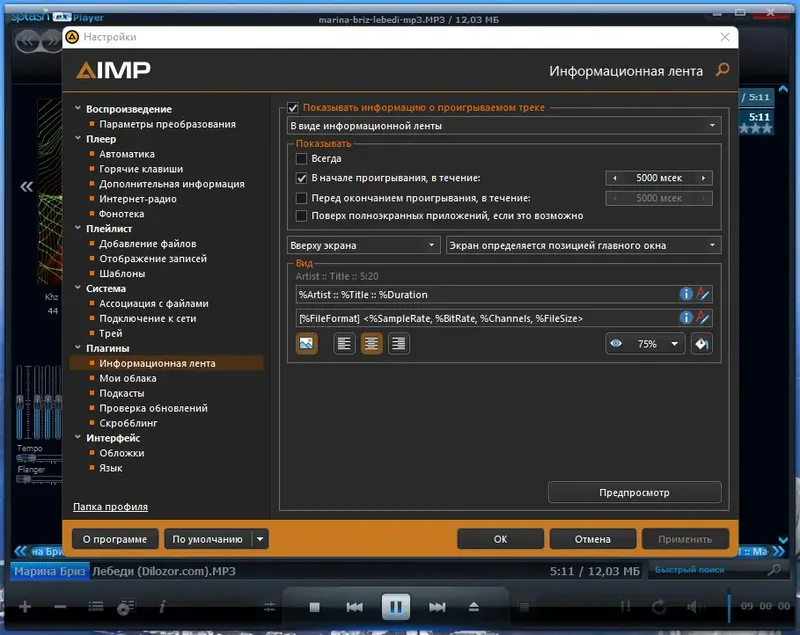Enable the 'Всегда' checkbox
This screenshot has width=800, height=635.
pyautogui.click(x=301, y=159)
